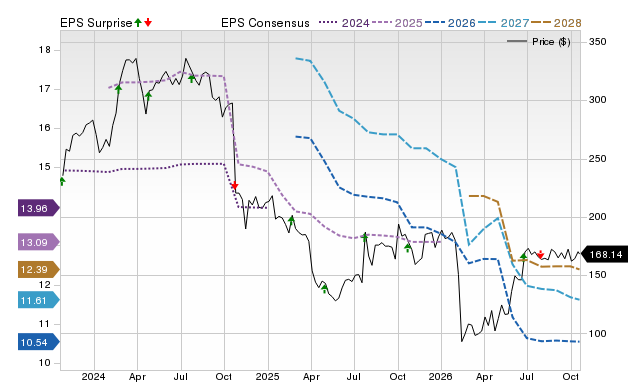Image resolution: width=640 pixels, height=382 pixels.
Task: Click the Price ($) legend entry
Action: pyautogui.click(x=539, y=42)
